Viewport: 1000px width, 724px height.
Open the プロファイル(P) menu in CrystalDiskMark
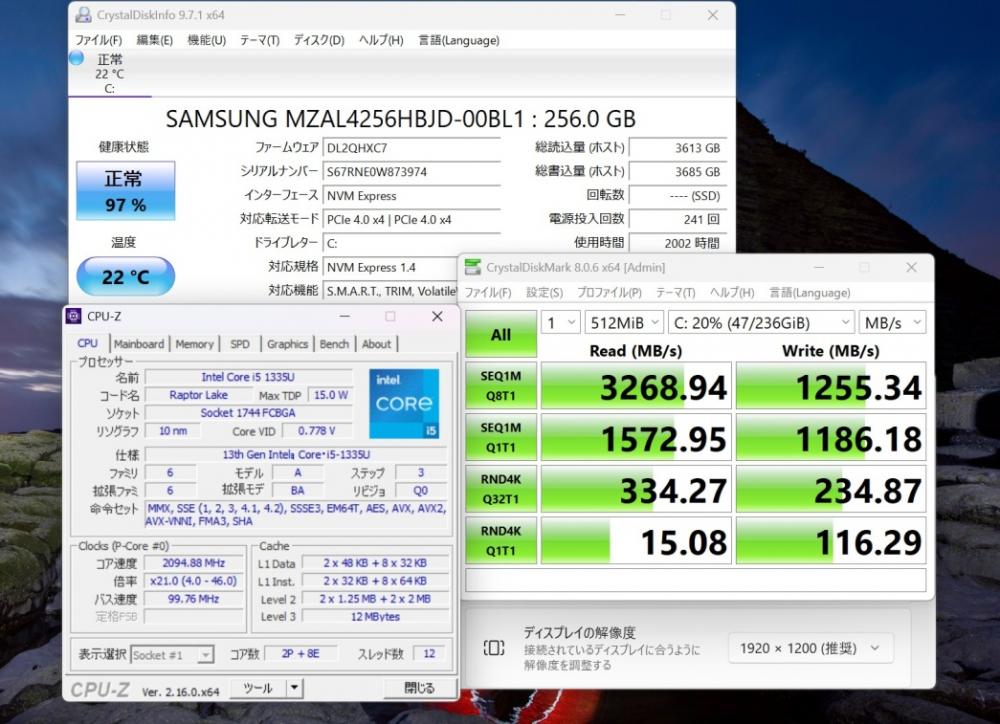[609, 292]
